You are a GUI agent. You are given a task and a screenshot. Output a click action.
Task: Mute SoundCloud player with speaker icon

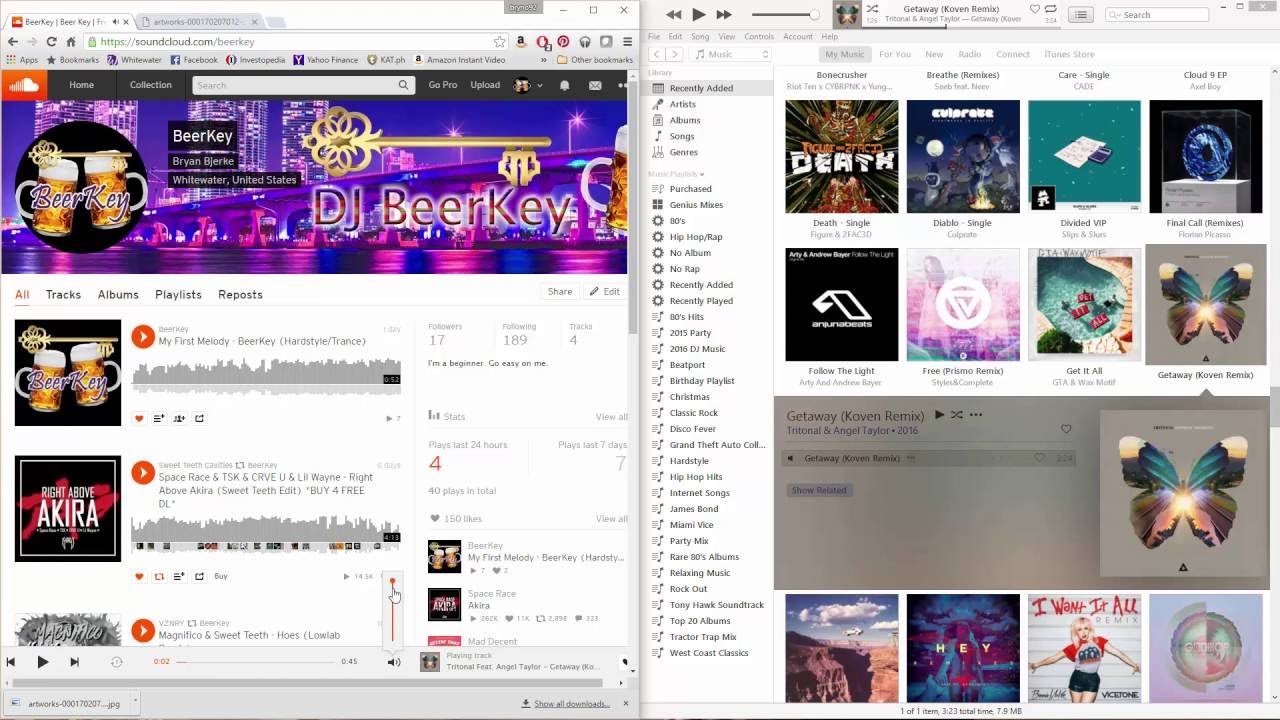point(393,662)
